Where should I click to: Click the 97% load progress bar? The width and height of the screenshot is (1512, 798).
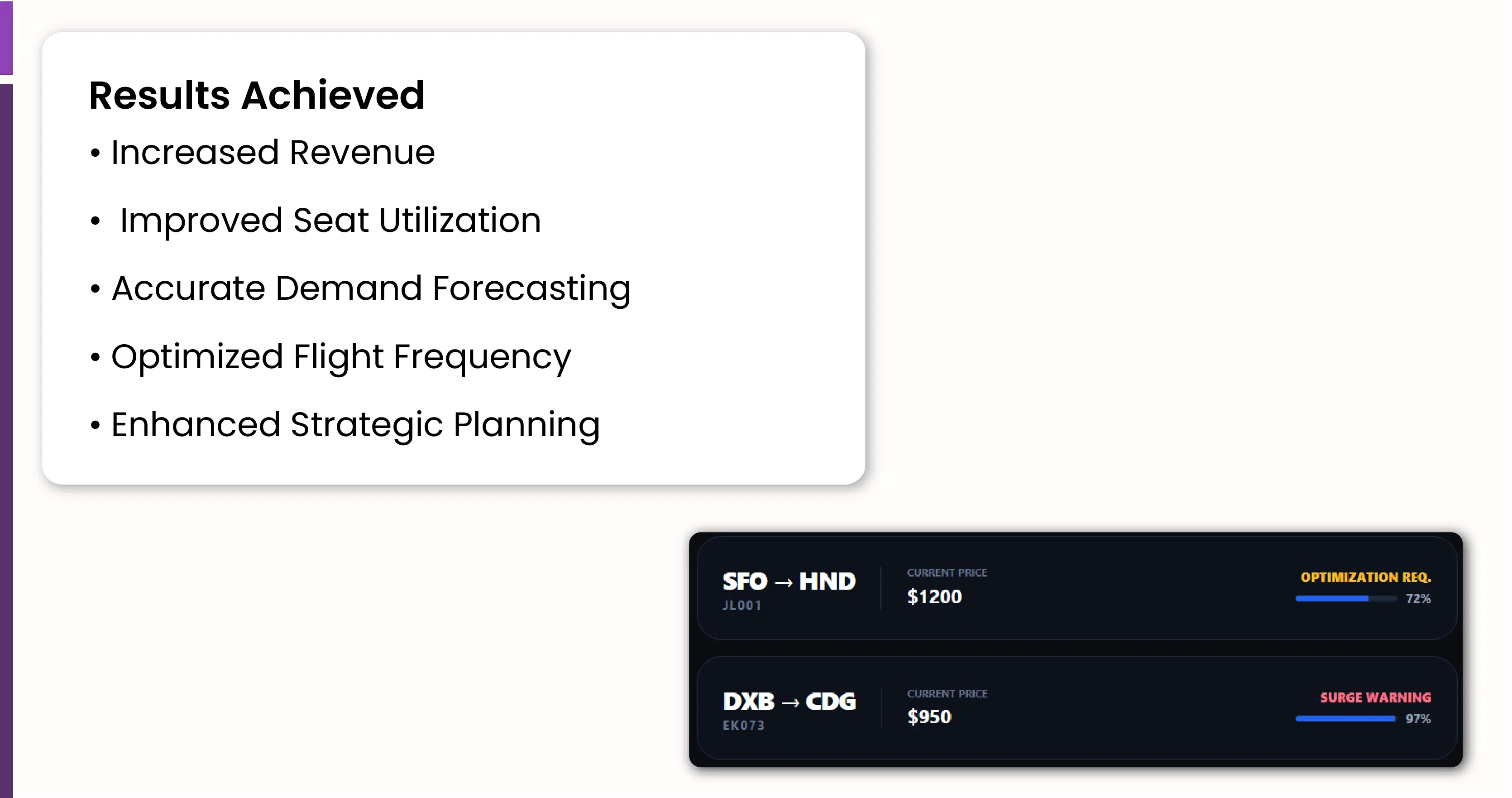pos(1345,719)
